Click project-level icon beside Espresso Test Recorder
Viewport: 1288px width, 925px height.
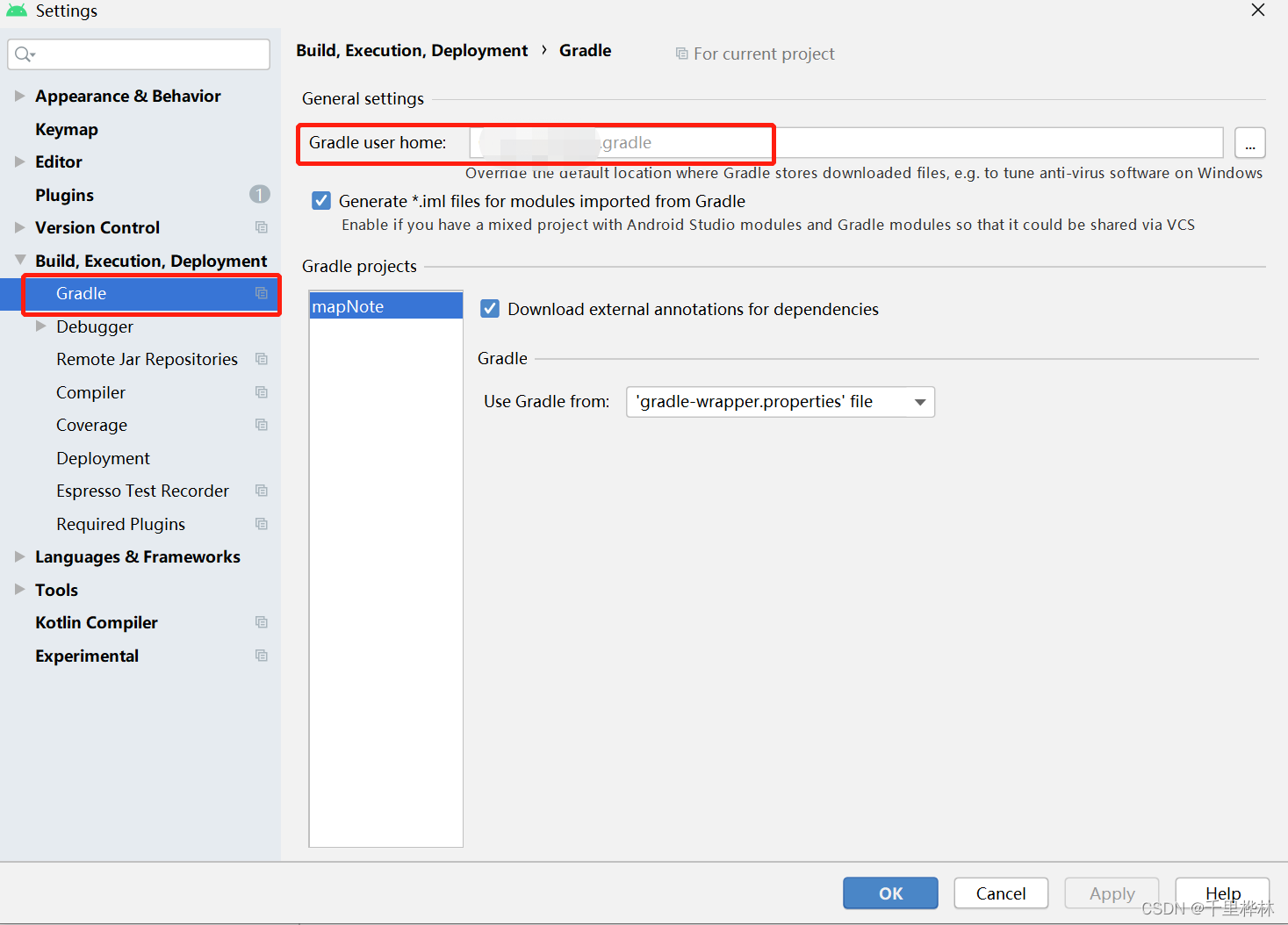261,491
